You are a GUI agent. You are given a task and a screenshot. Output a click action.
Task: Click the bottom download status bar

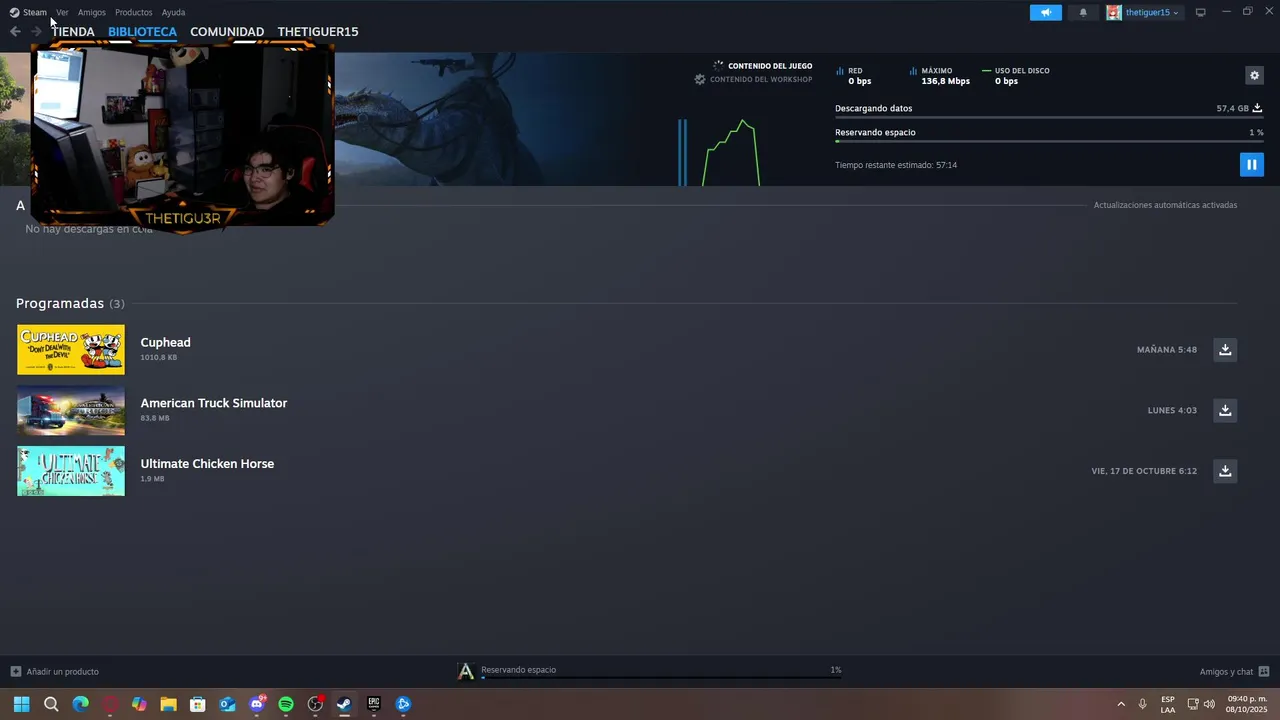coord(649,671)
